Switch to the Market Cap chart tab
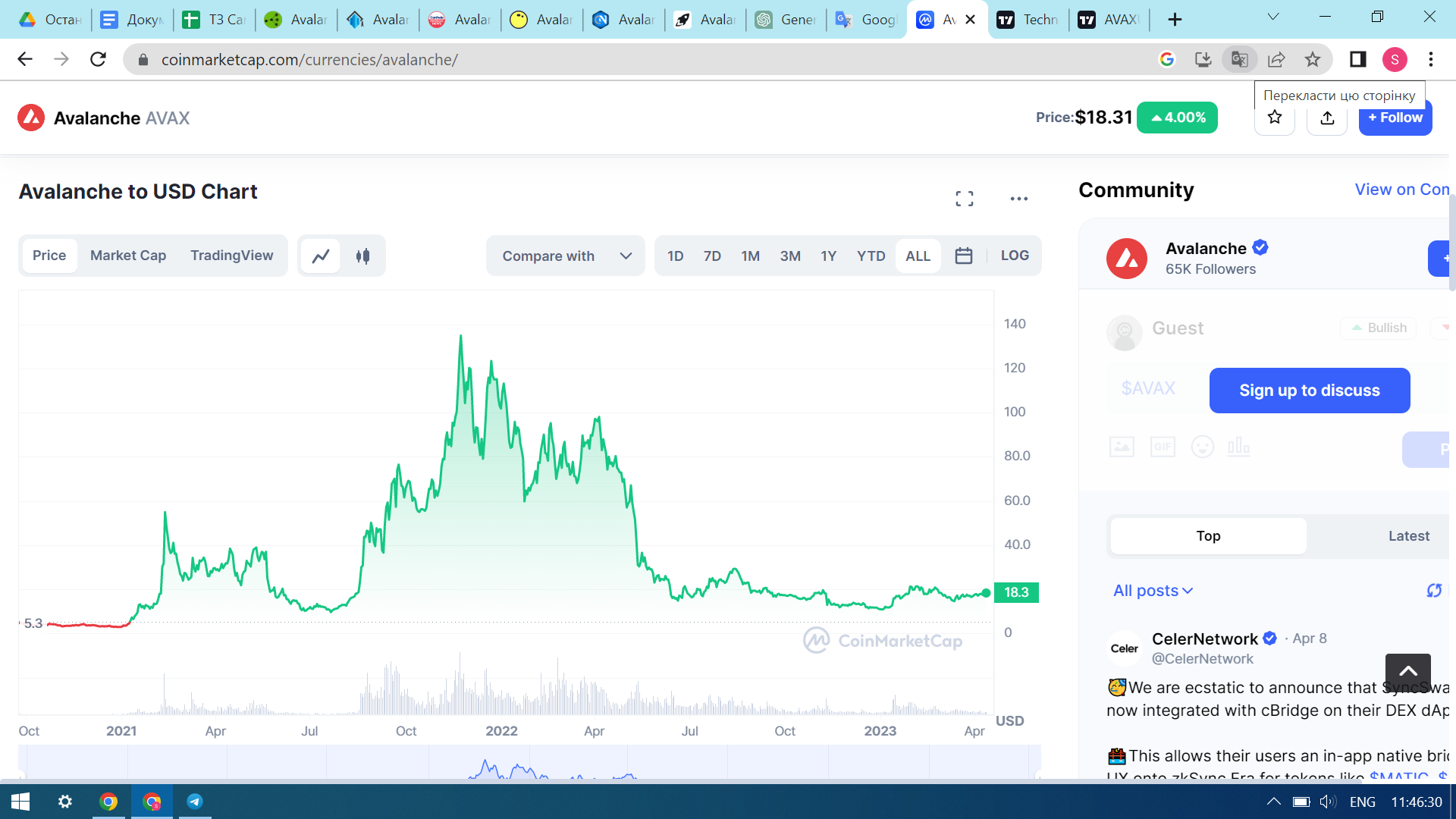The height and width of the screenshot is (819, 1456). tap(128, 256)
